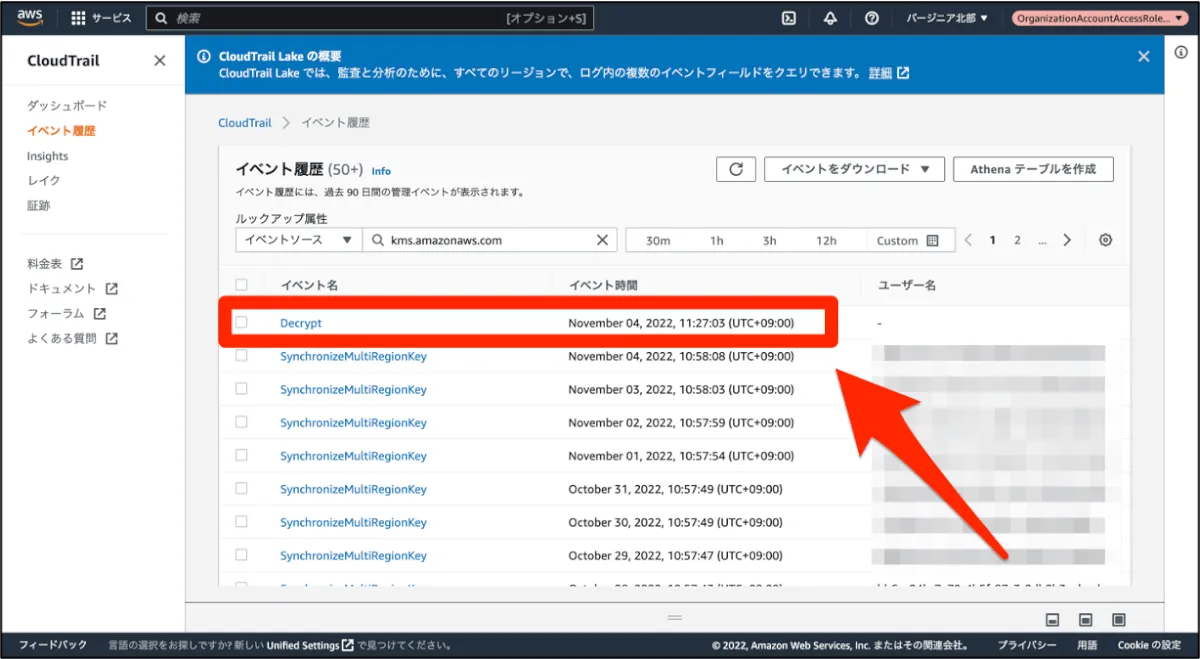Click the Athena テーブルを作成 button
Screen dimensions: 1200x659
click(1033, 169)
